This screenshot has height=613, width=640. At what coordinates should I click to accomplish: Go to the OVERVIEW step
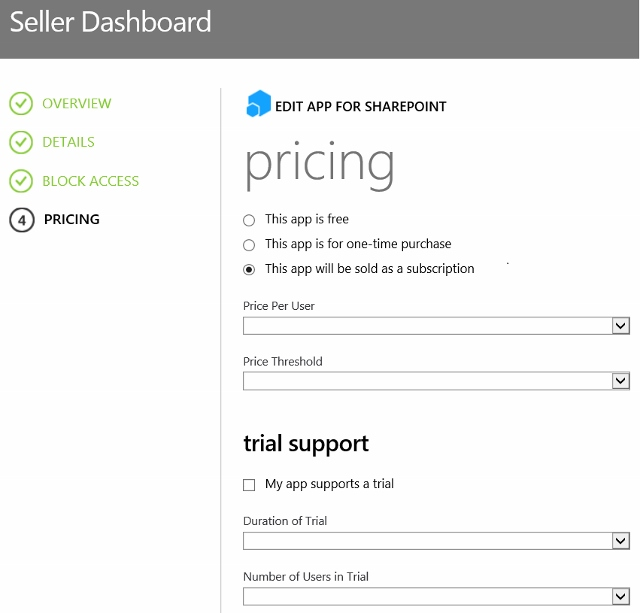[x=77, y=104]
